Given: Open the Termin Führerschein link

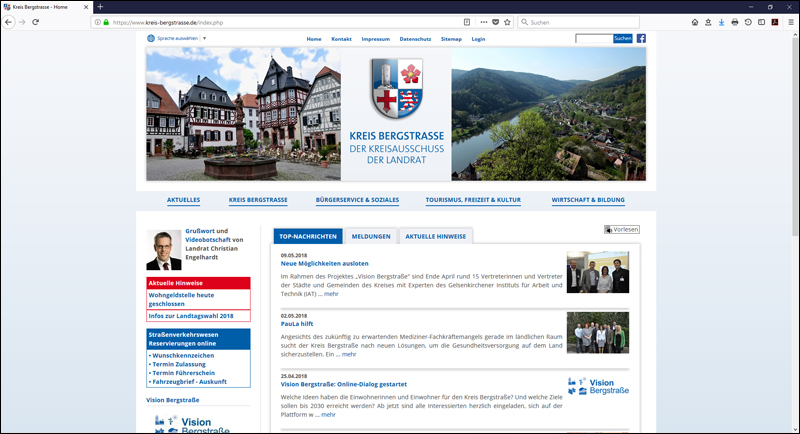Looking at the screenshot, I should coord(184,373).
